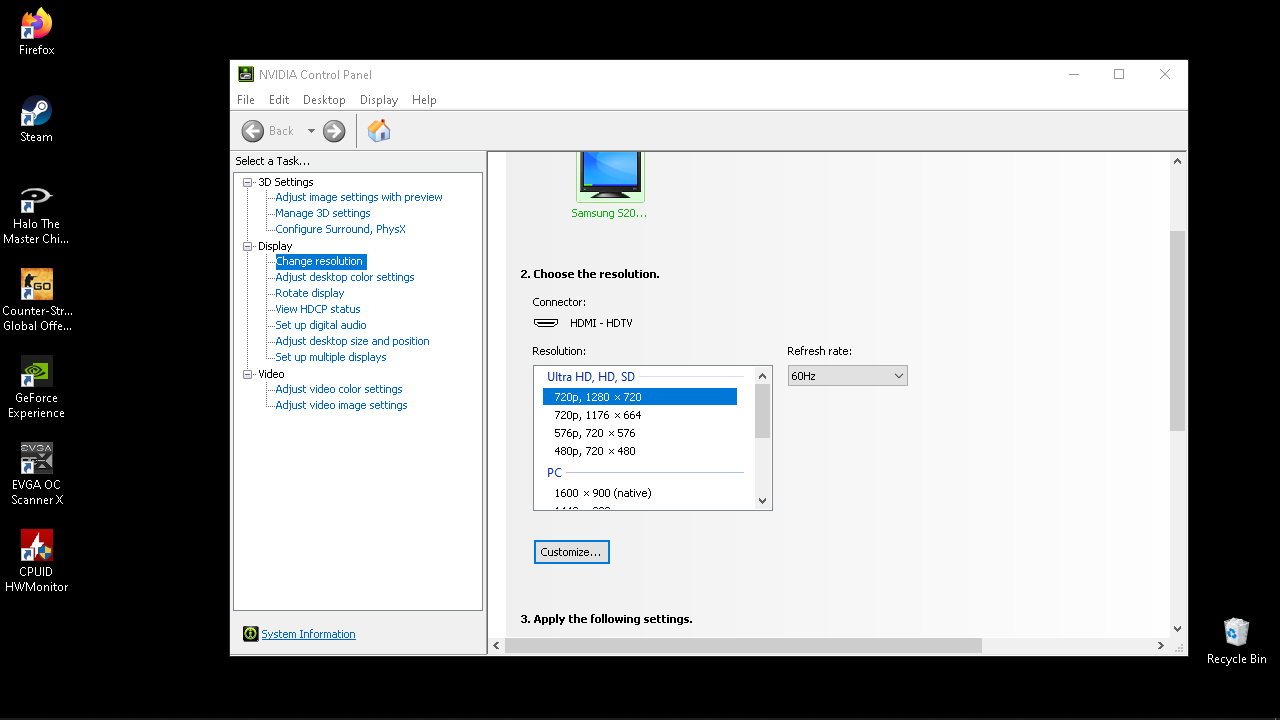Image resolution: width=1280 pixels, height=720 pixels.
Task: Select 1600 × 900 (native) resolution
Action: (640, 493)
